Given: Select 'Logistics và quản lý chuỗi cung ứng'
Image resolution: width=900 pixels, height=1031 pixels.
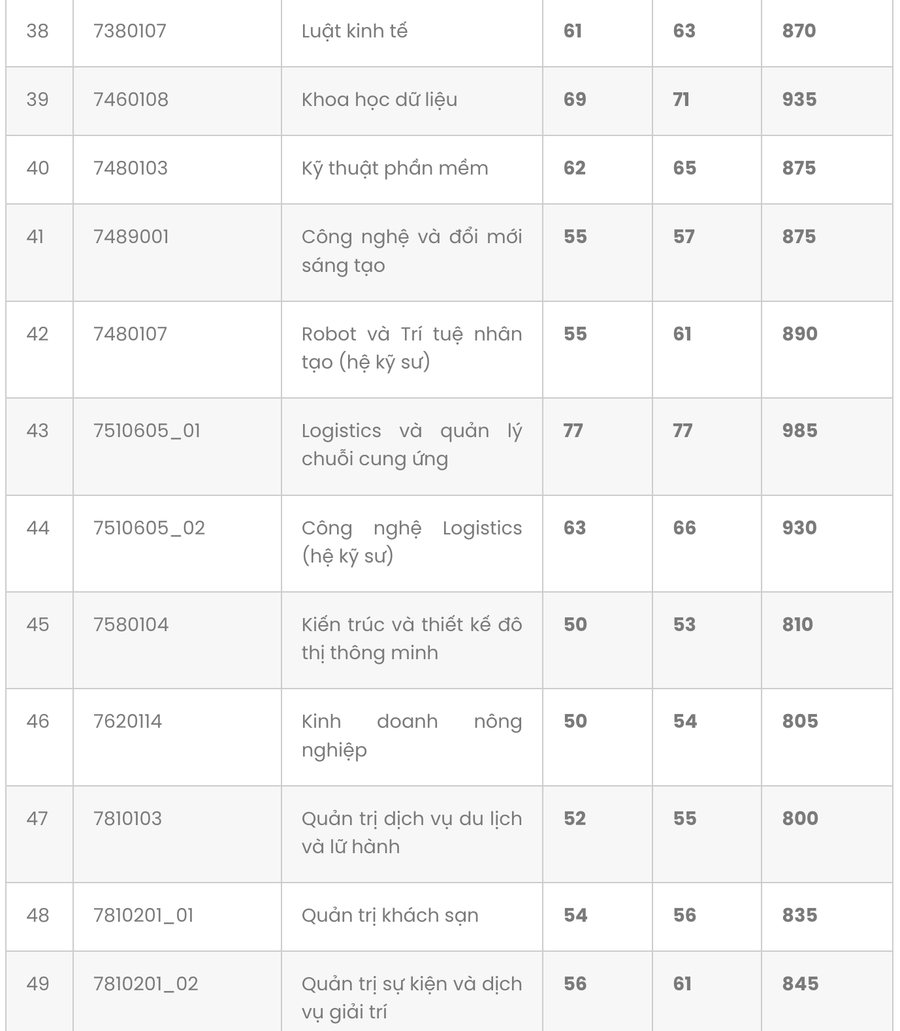Looking at the screenshot, I should [x=411, y=445].
